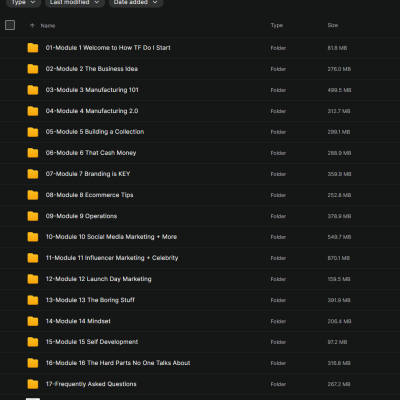Click size value in 15-Module 15 Self Development row
Image resolution: width=400 pixels, height=400 pixels.
click(x=337, y=342)
